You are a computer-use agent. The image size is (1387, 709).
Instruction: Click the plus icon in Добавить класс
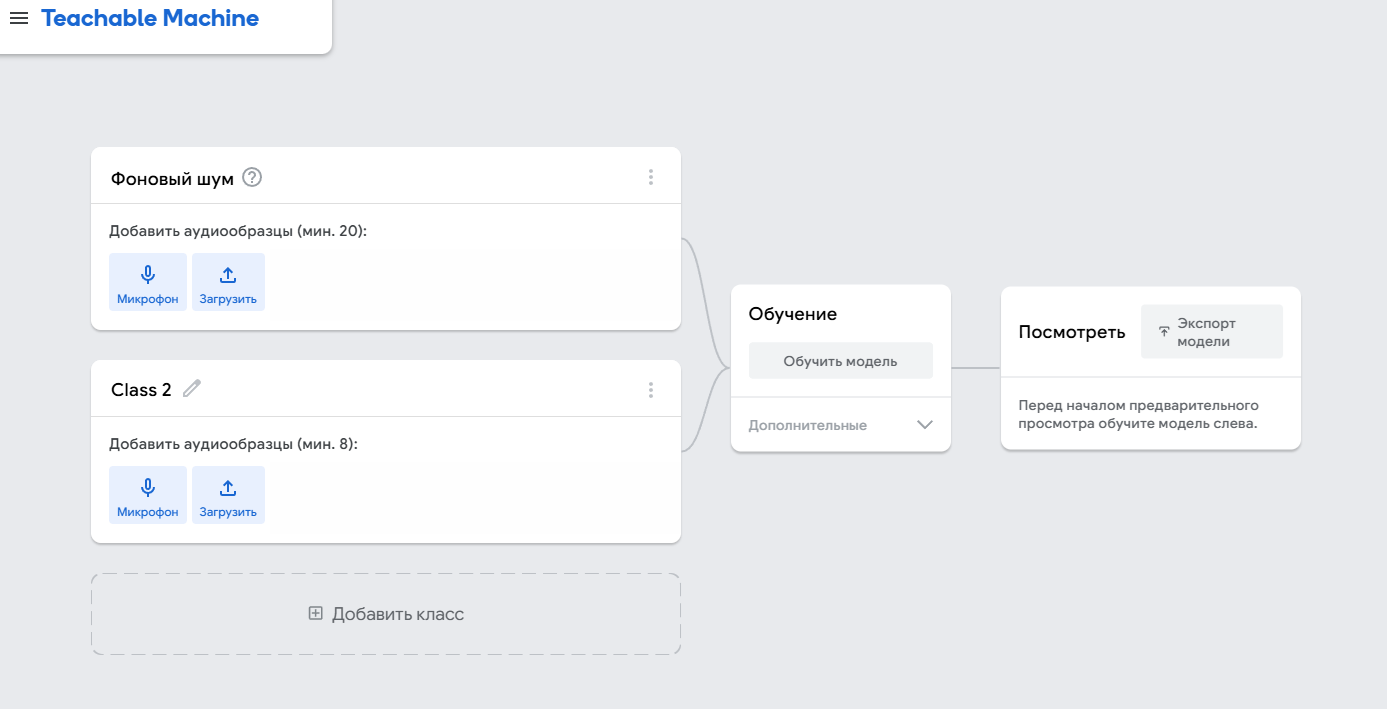(316, 614)
